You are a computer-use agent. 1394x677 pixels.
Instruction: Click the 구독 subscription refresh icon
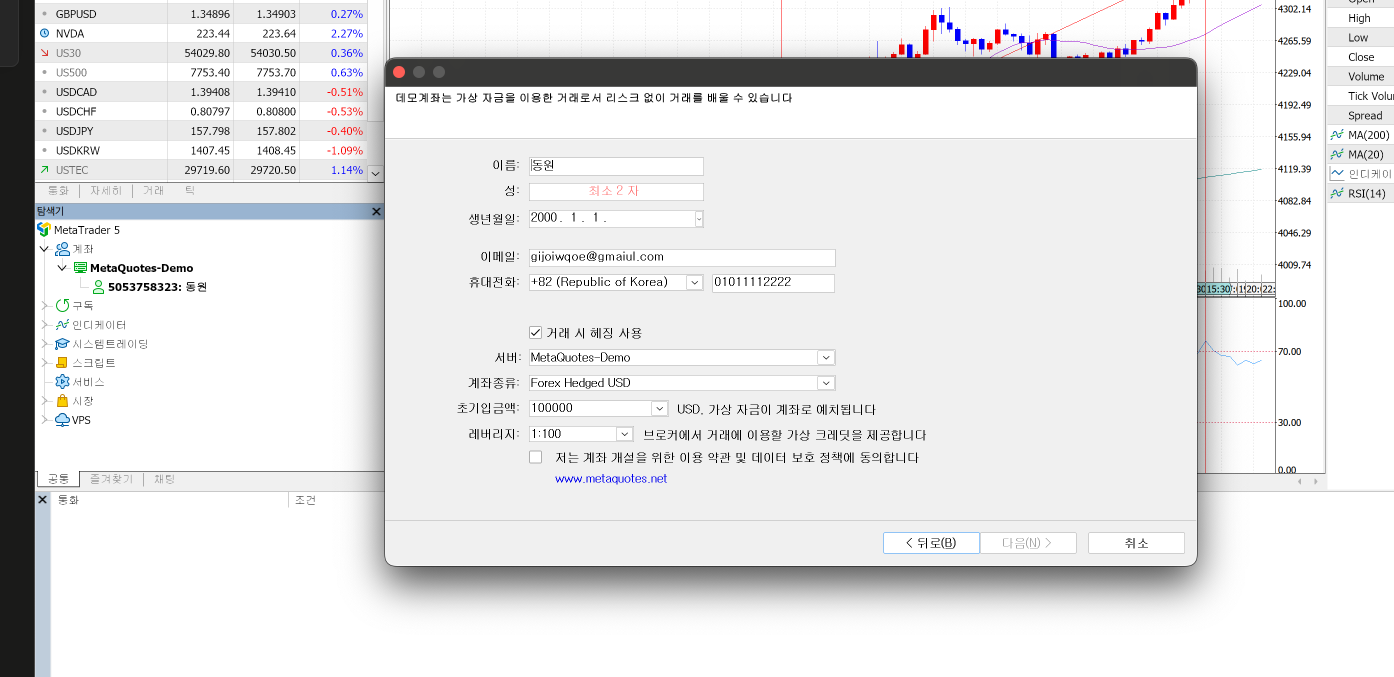pyautogui.click(x=62, y=306)
